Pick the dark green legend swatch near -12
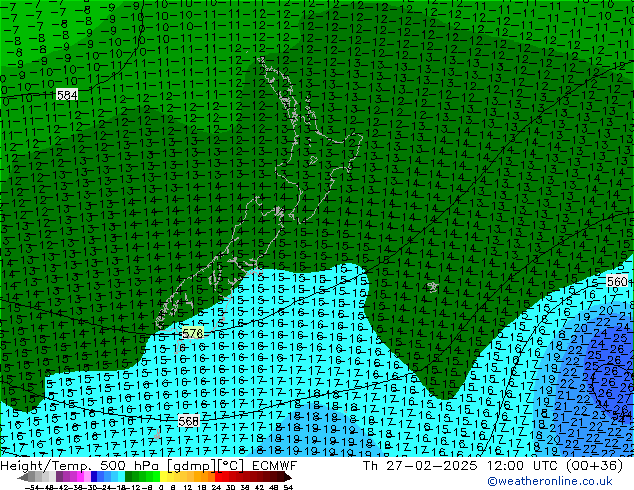Viewport: 634px width, 490px height. coord(129,476)
